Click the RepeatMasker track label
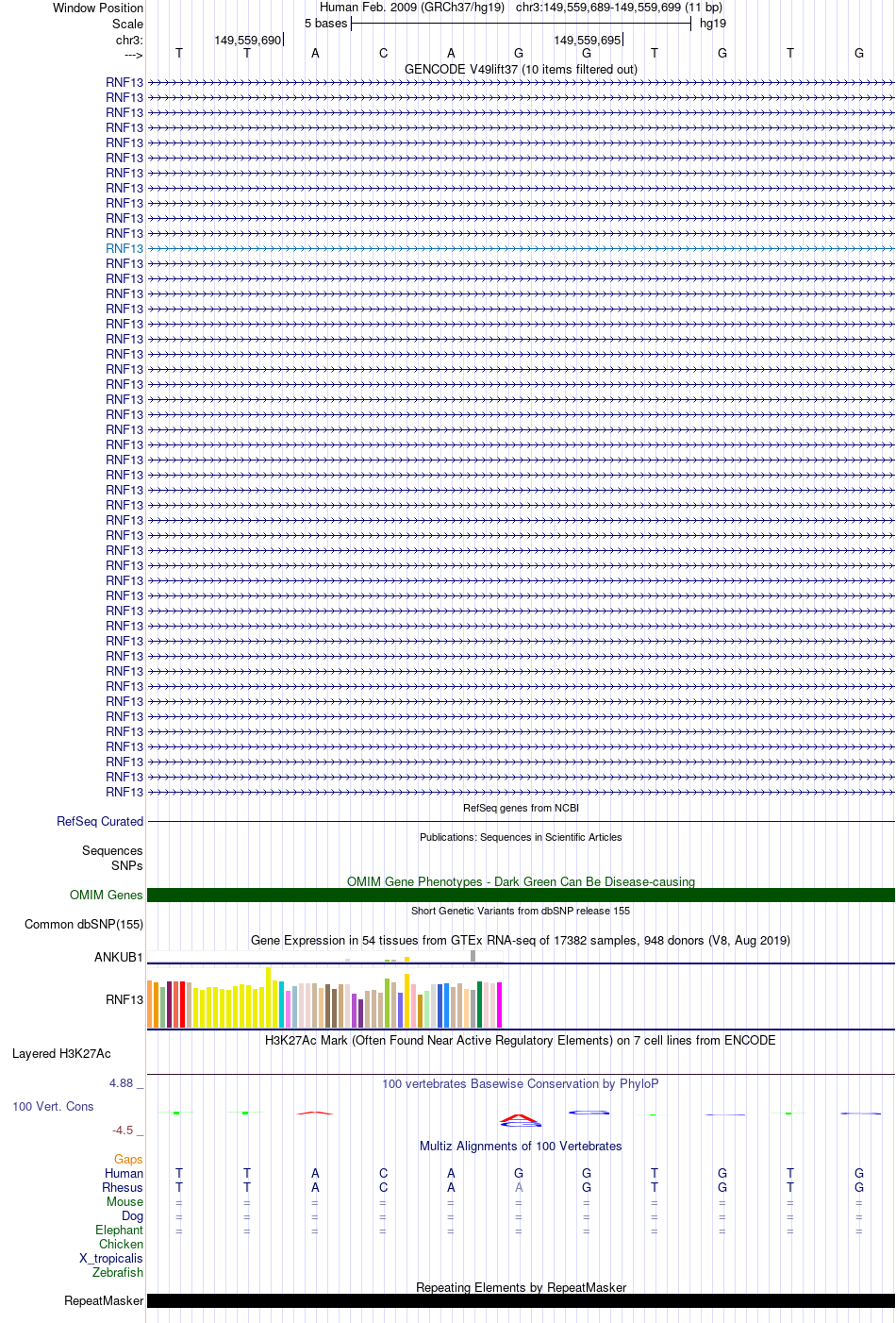896x1323 pixels. pos(104,1300)
